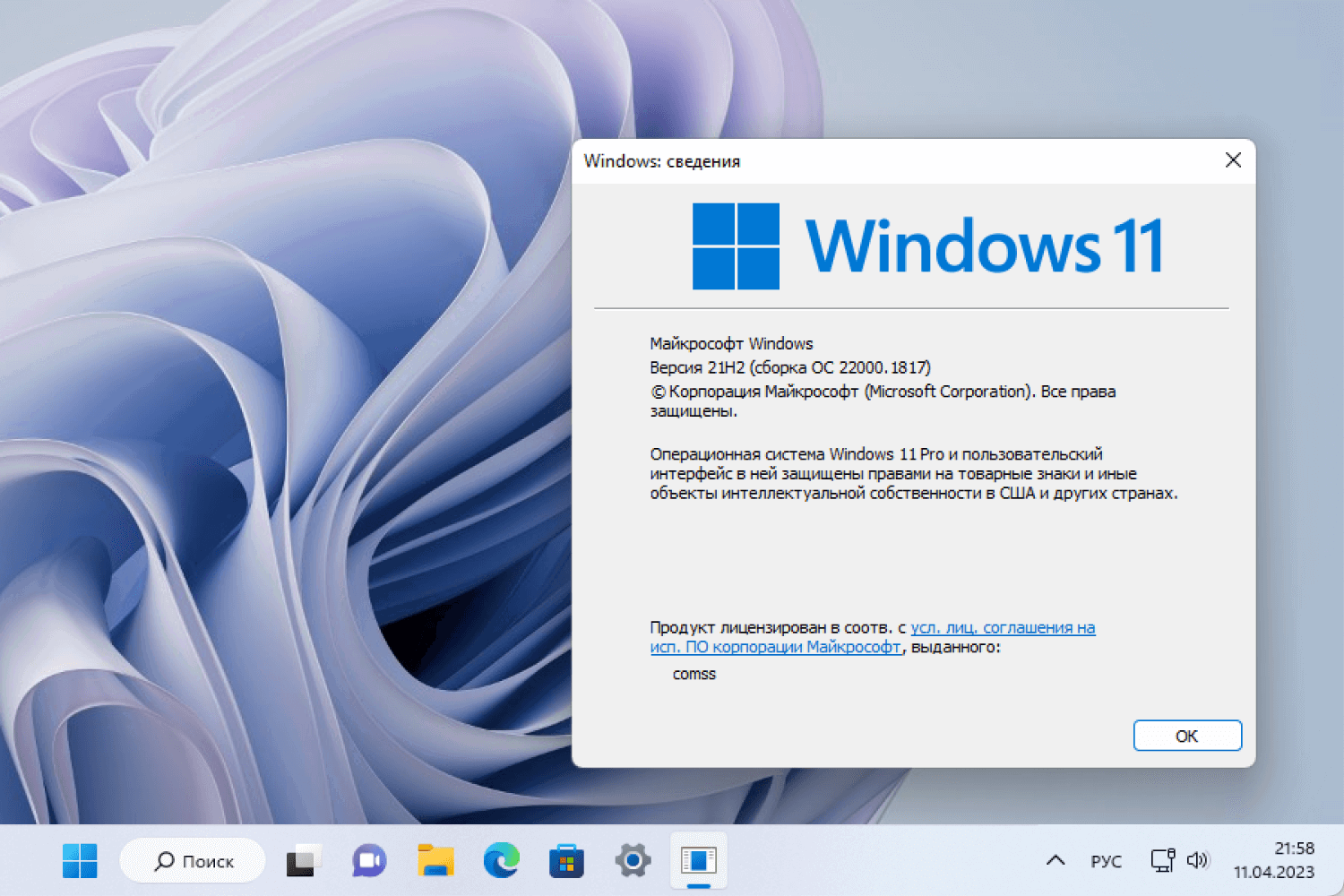Select the active winver app on the taskbar
Screen dimensions: 1344x896
[699, 860]
